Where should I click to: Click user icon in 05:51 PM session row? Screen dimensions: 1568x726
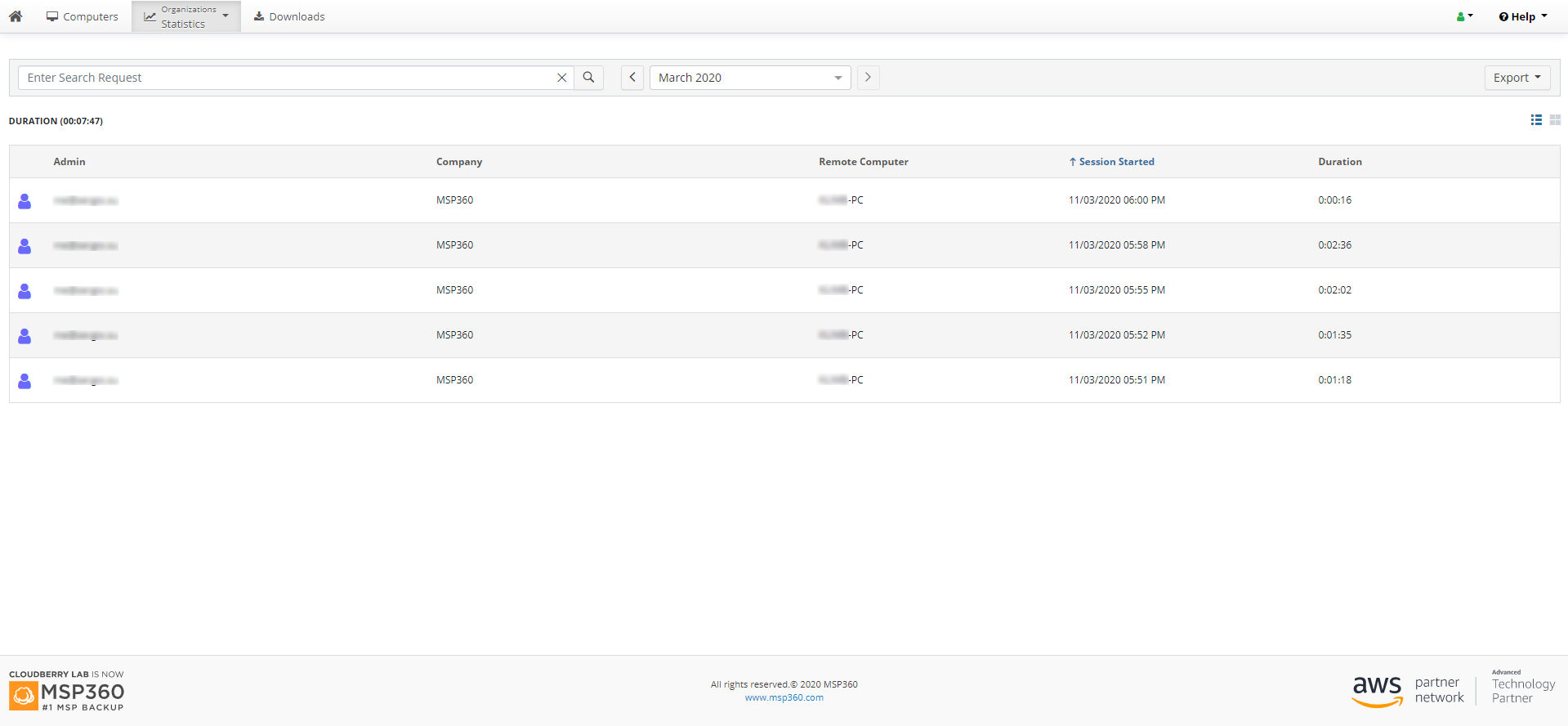click(x=25, y=381)
